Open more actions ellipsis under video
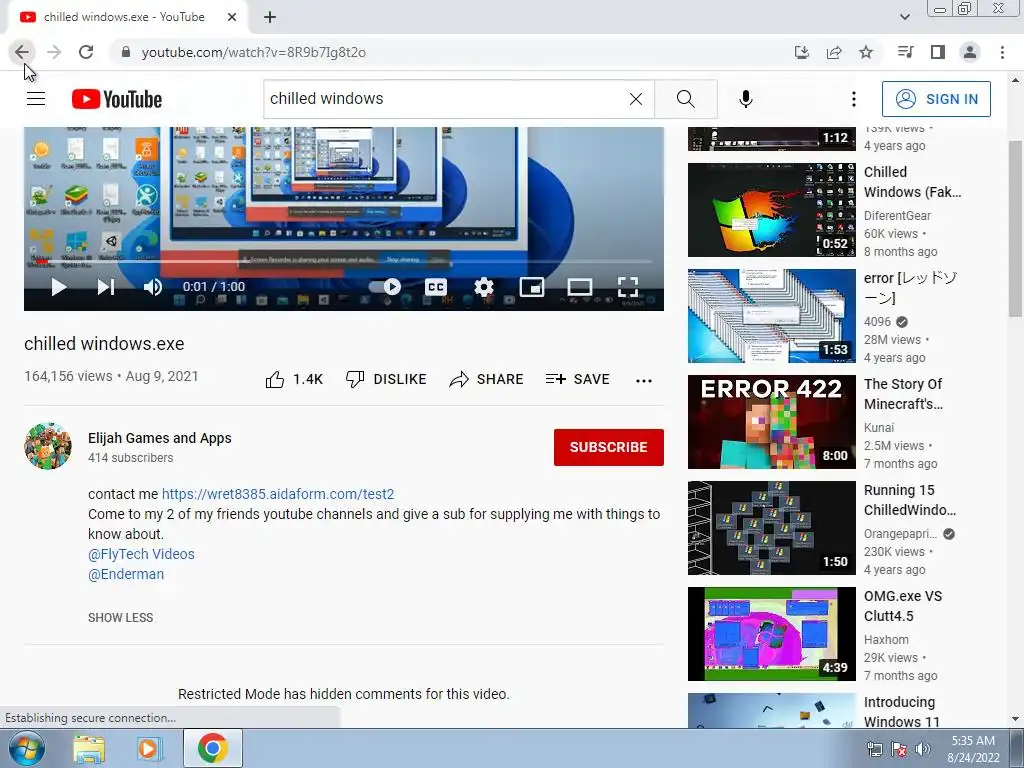 644,380
